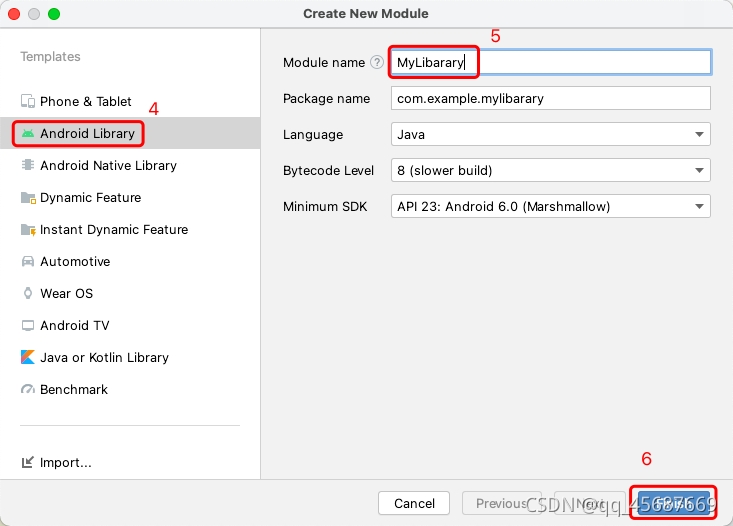Select Android TV template

[x=130, y=325]
